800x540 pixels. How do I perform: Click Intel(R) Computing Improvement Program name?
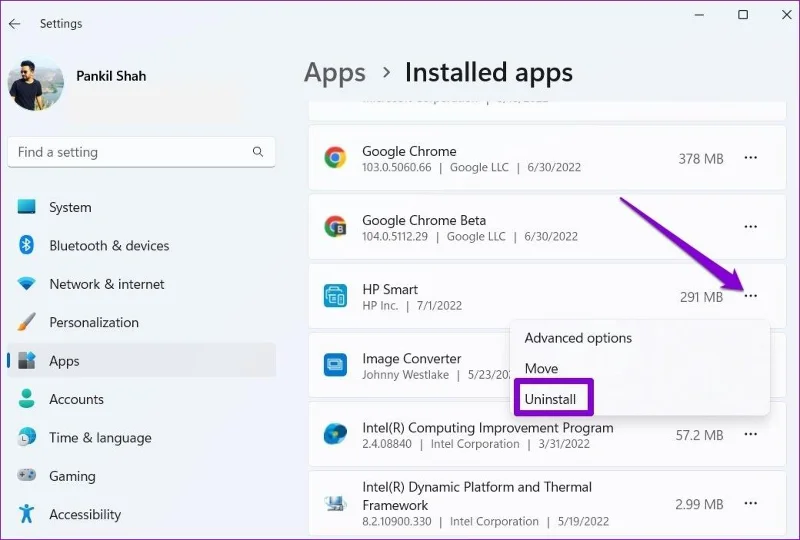tap(488, 428)
